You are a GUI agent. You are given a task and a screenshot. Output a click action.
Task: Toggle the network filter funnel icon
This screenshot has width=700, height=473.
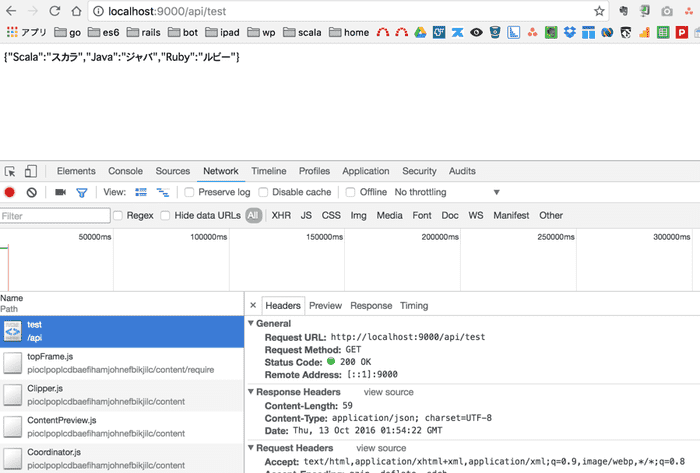(x=82, y=192)
